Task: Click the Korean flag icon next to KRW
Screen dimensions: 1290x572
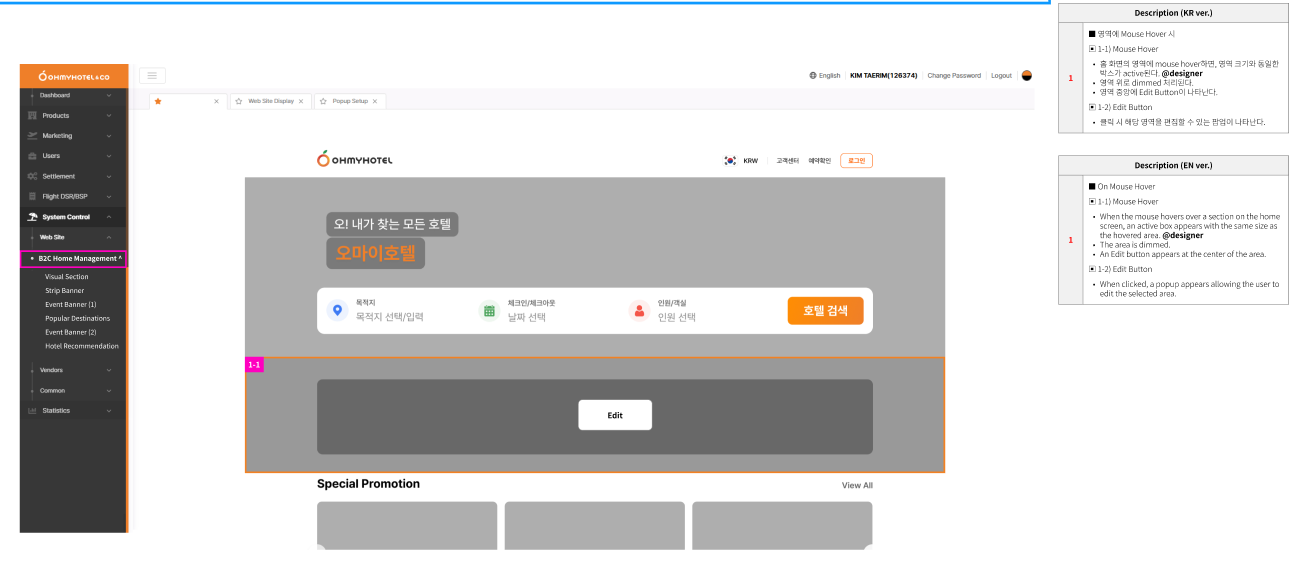Action: 730,160
